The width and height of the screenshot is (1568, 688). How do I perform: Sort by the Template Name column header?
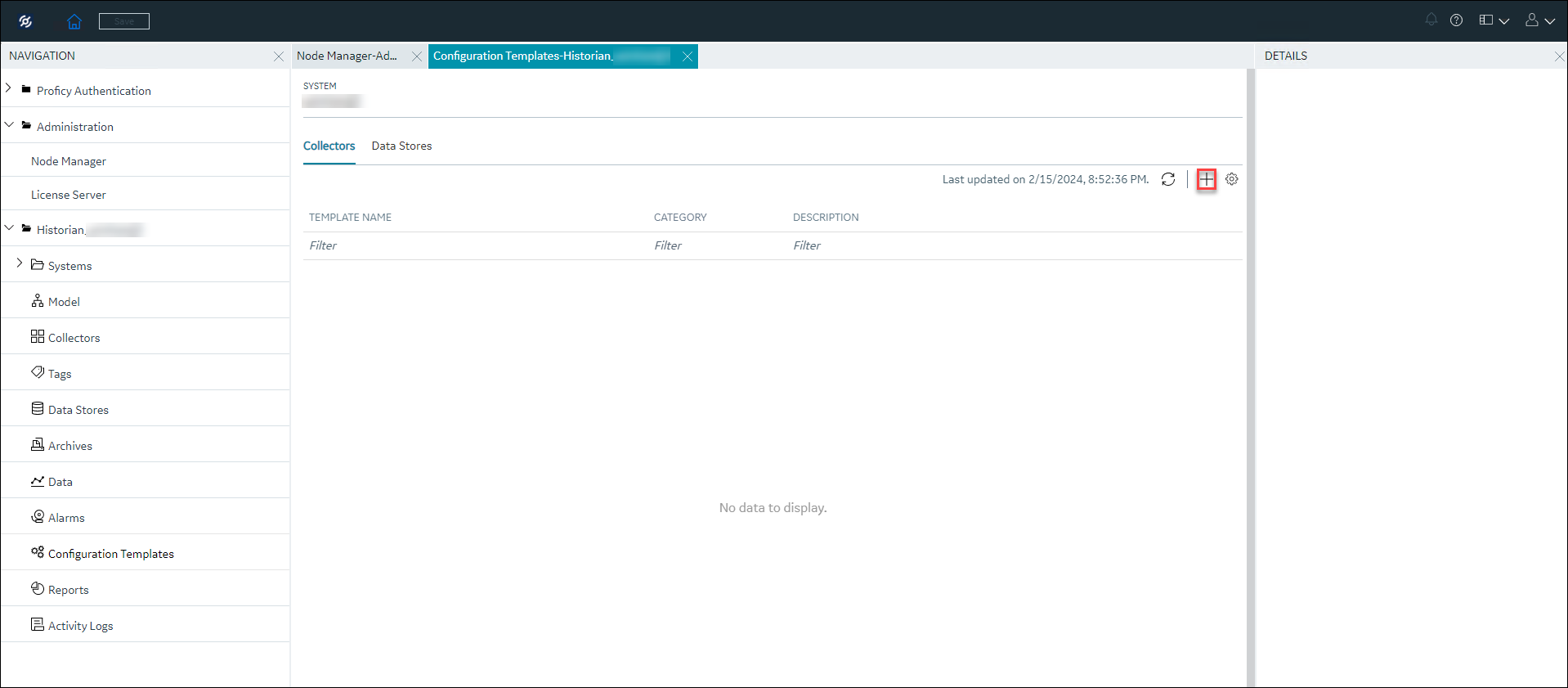[x=350, y=218]
